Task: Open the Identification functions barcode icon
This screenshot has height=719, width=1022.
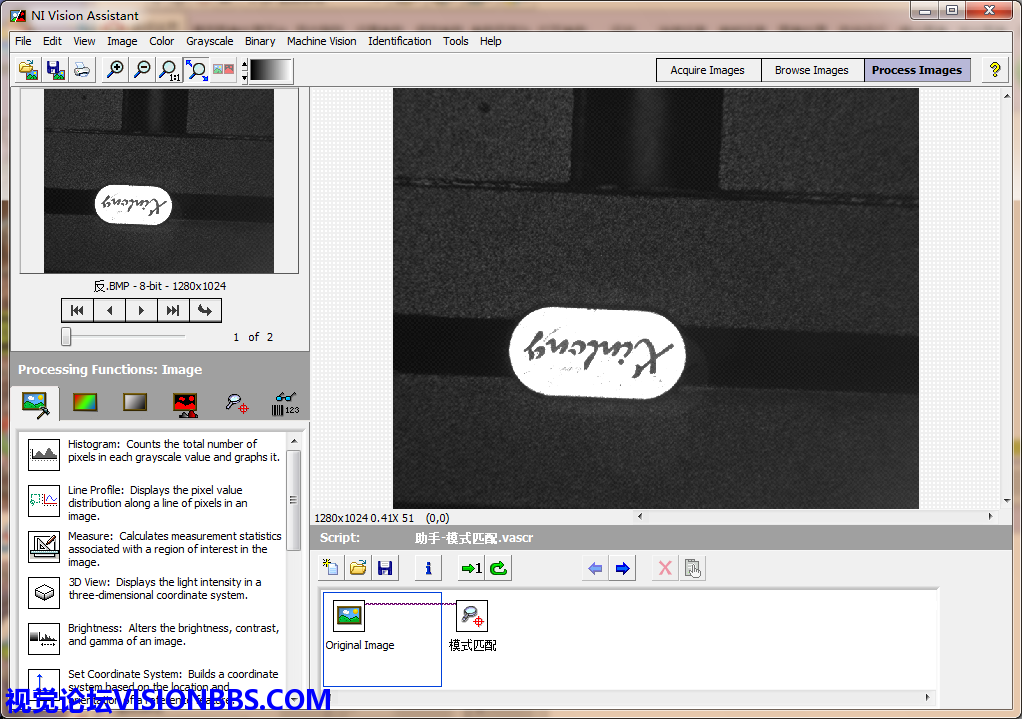Action: [x=285, y=403]
